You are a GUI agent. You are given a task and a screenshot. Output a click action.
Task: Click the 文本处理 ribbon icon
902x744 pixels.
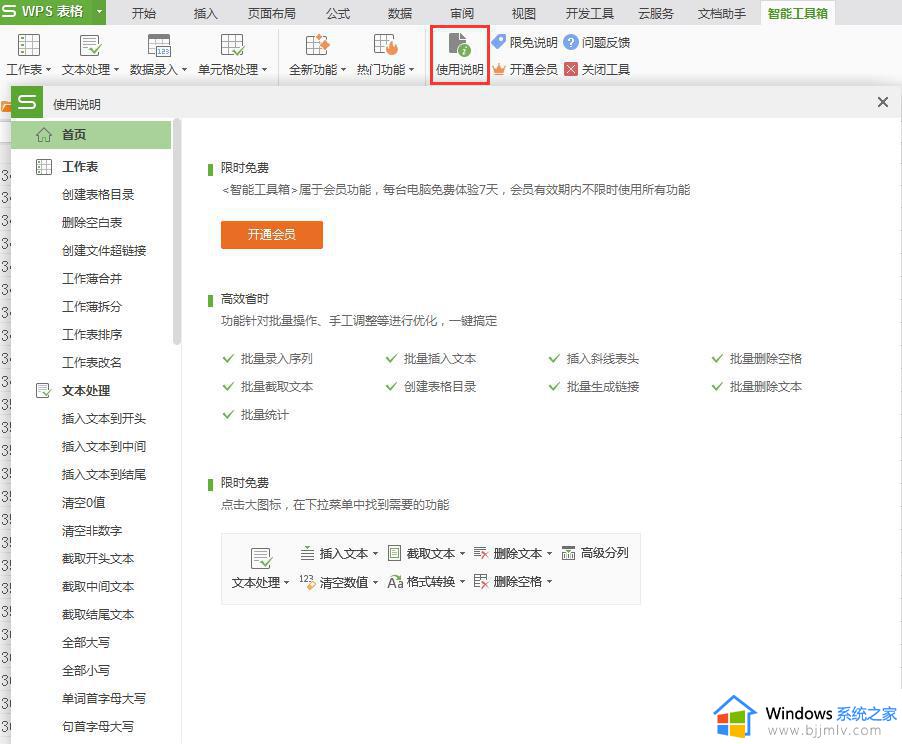[90, 45]
